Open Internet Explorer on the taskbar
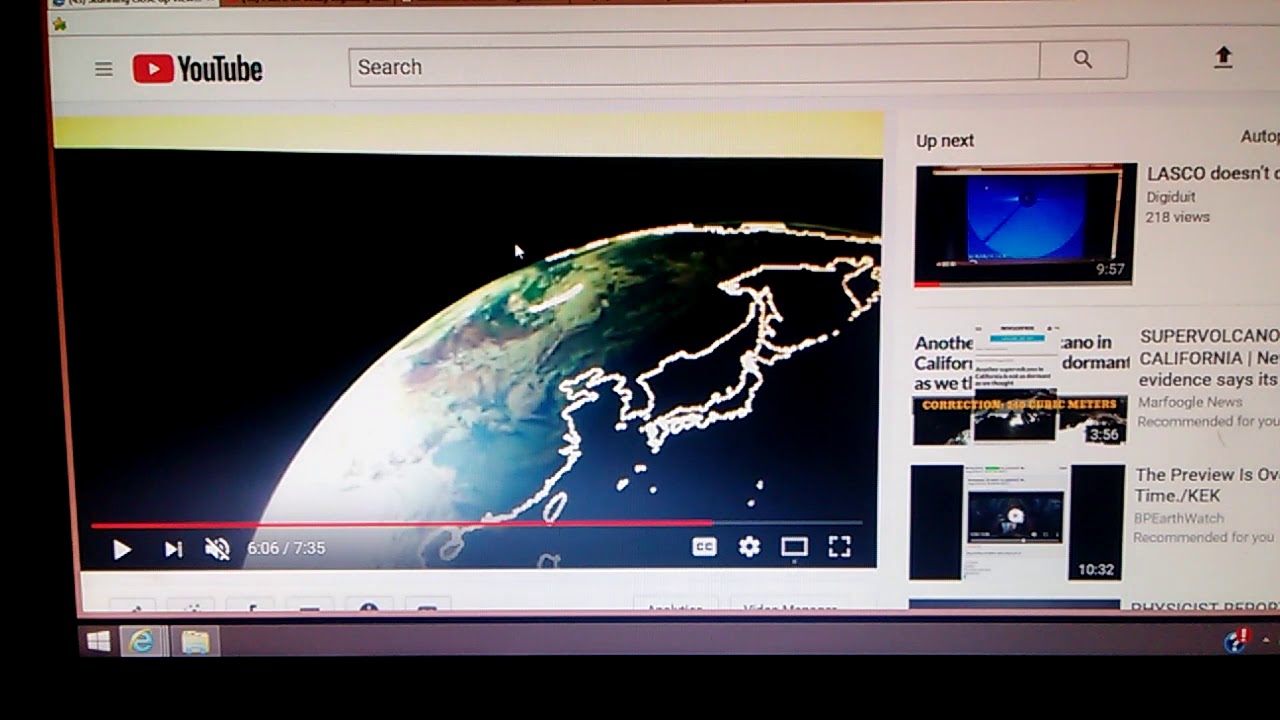The height and width of the screenshot is (720, 1280). point(142,641)
